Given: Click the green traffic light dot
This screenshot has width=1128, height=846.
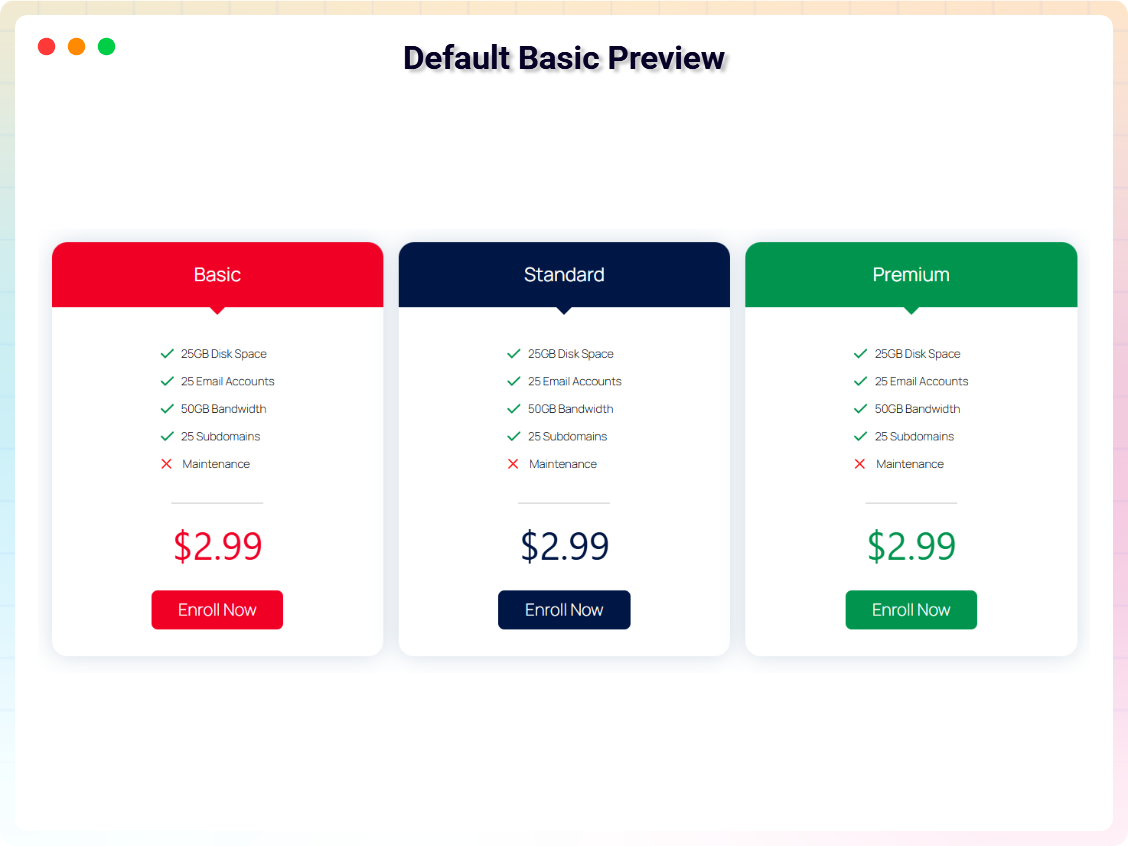Looking at the screenshot, I should (x=106, y=46).
